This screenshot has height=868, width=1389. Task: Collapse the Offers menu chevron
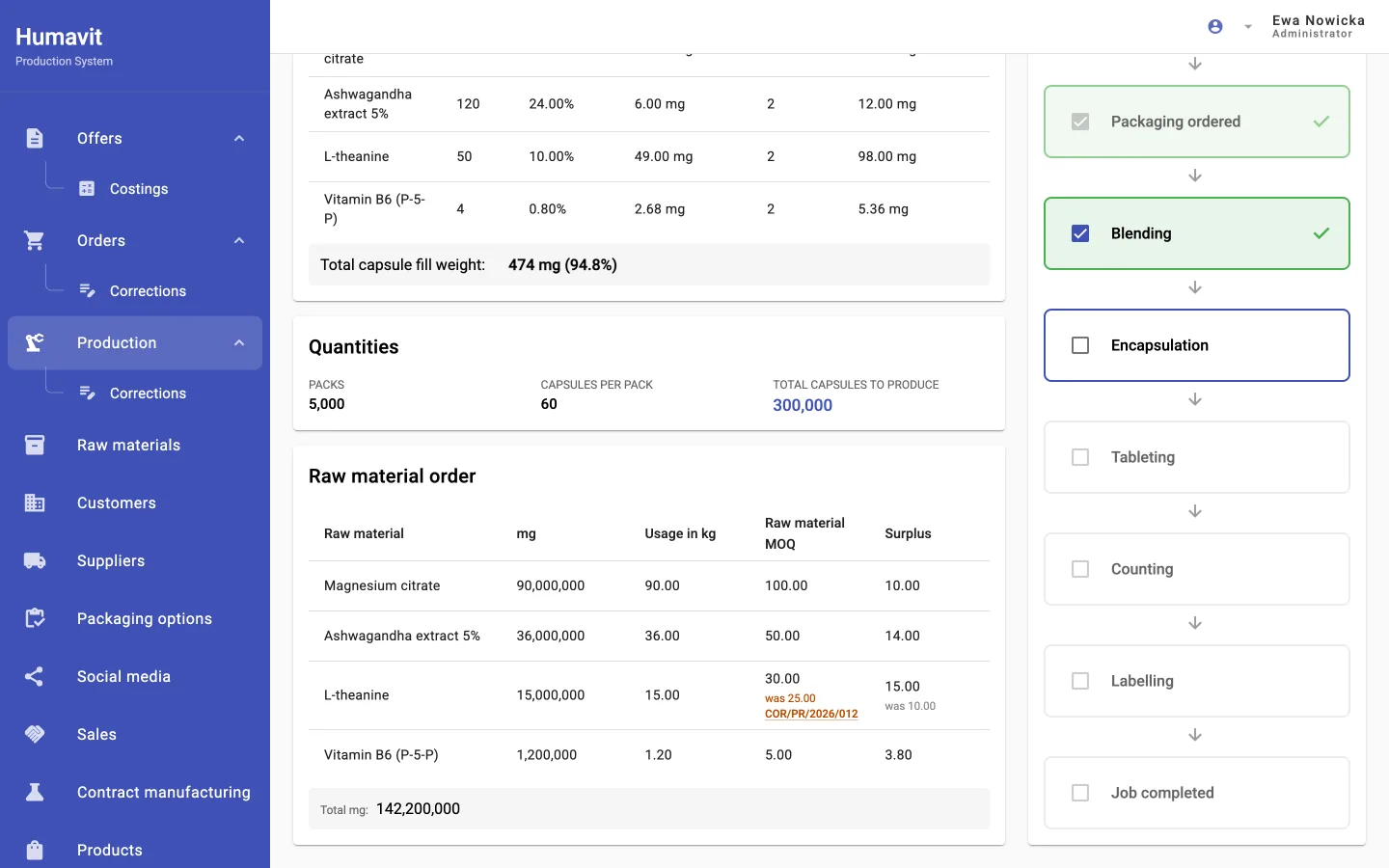(x=239, y=138)
